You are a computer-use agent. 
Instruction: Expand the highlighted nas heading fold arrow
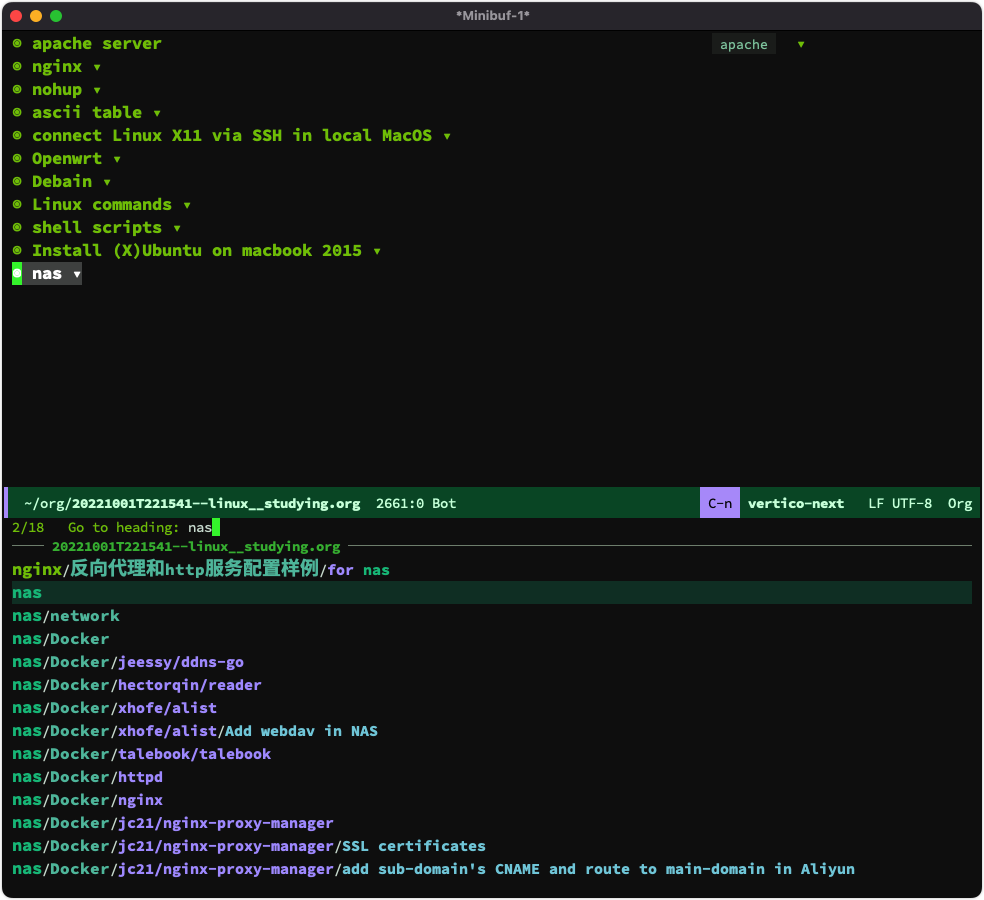click(77, 274)
